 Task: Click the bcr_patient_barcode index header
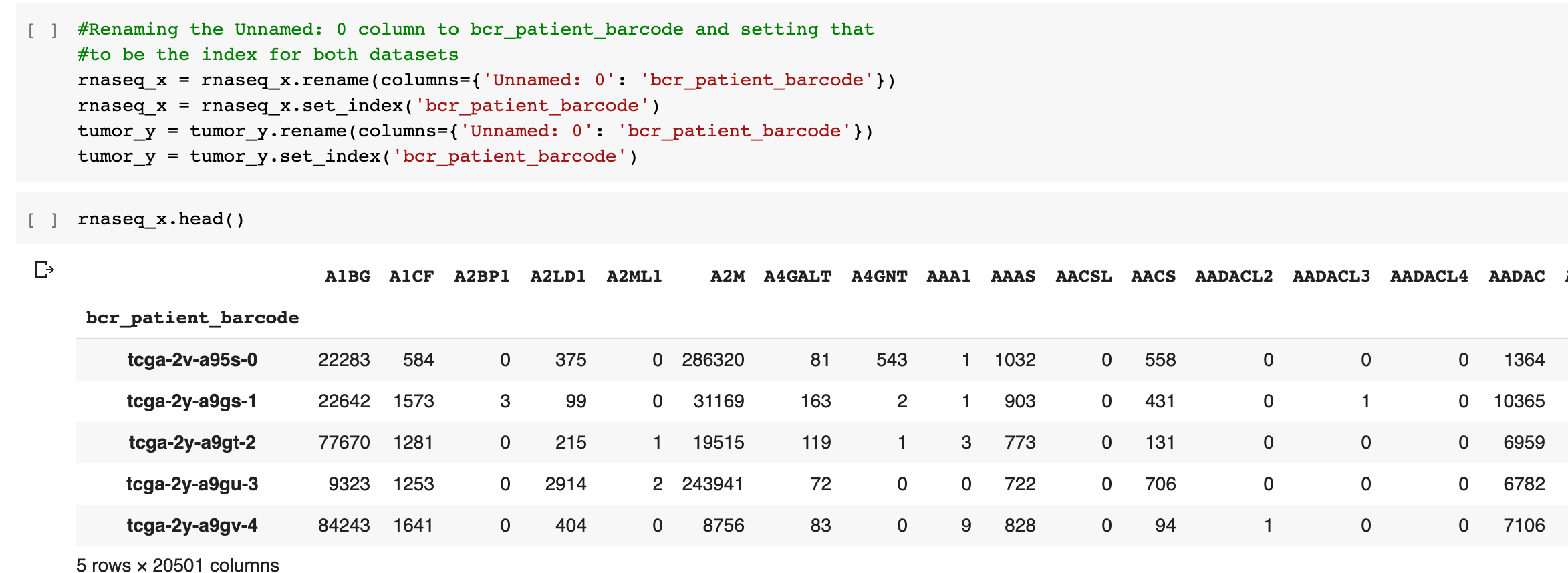tap(192, 317)
